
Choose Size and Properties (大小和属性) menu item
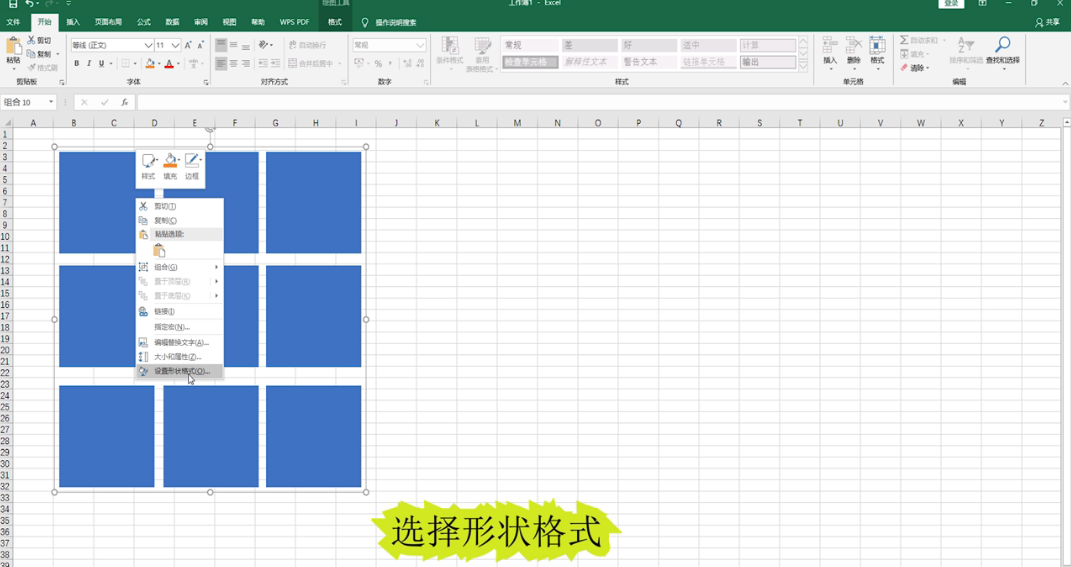click(x=180, y=357)
